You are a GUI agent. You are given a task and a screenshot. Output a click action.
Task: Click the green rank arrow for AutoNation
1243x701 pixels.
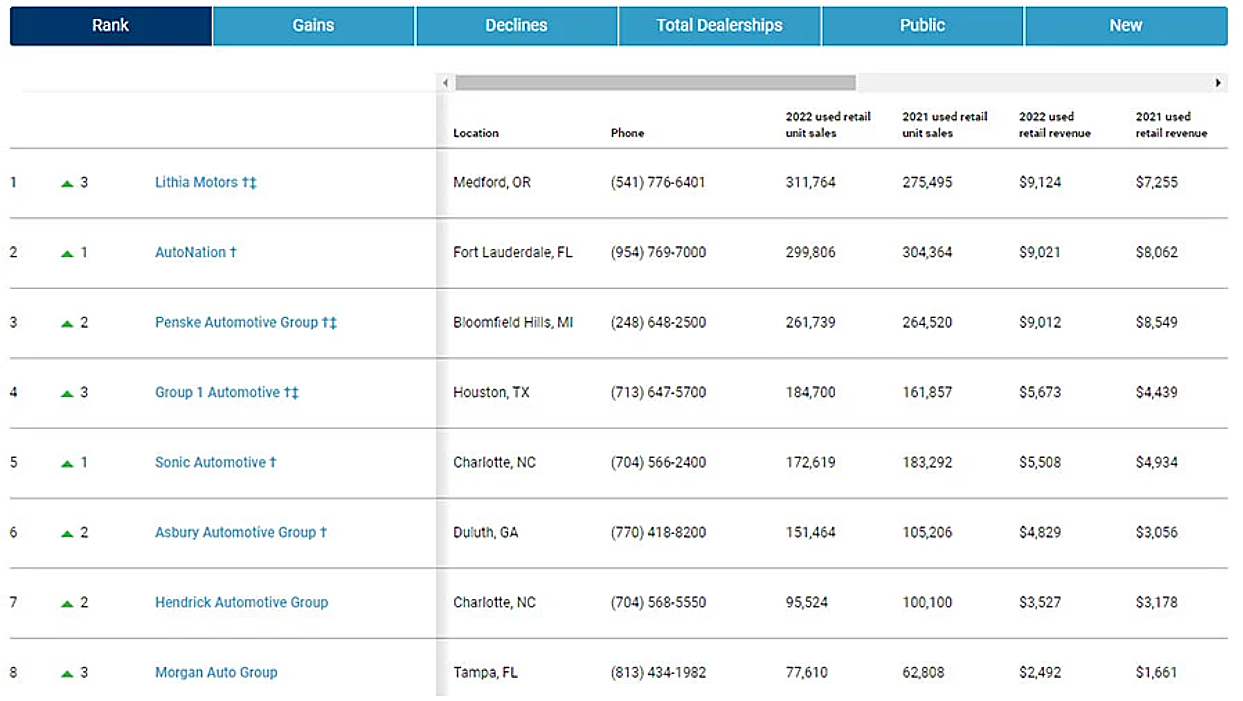tap(67, 253)
